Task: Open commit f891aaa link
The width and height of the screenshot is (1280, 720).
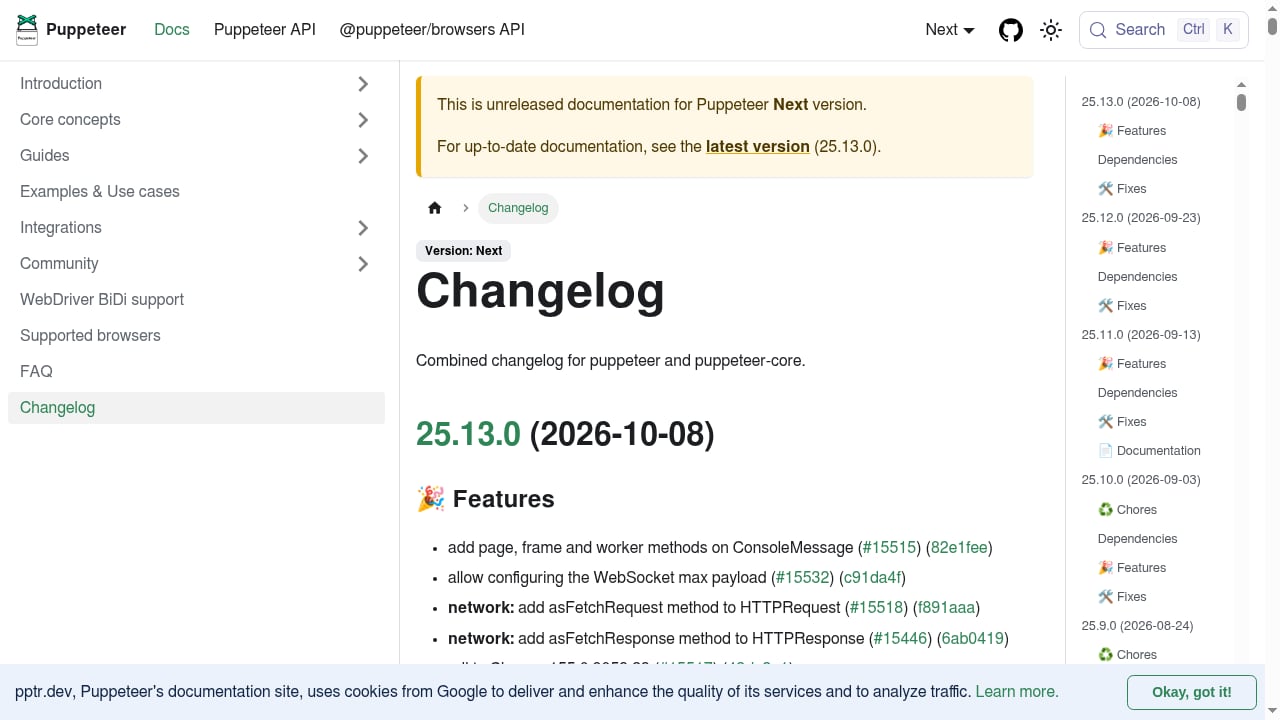Action: click(946, 608)
